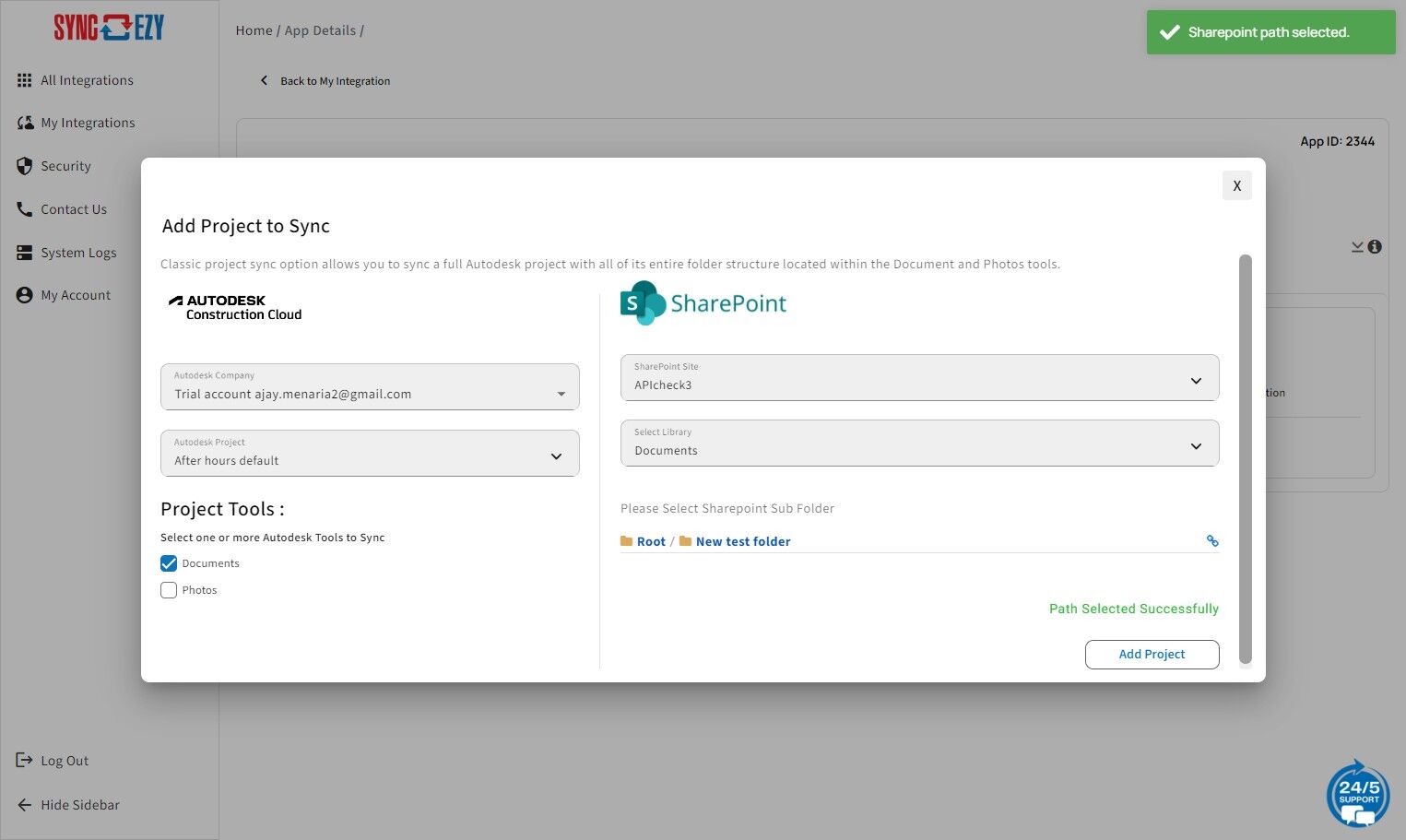Click the info icon near App ID

tap(1375, 247)
